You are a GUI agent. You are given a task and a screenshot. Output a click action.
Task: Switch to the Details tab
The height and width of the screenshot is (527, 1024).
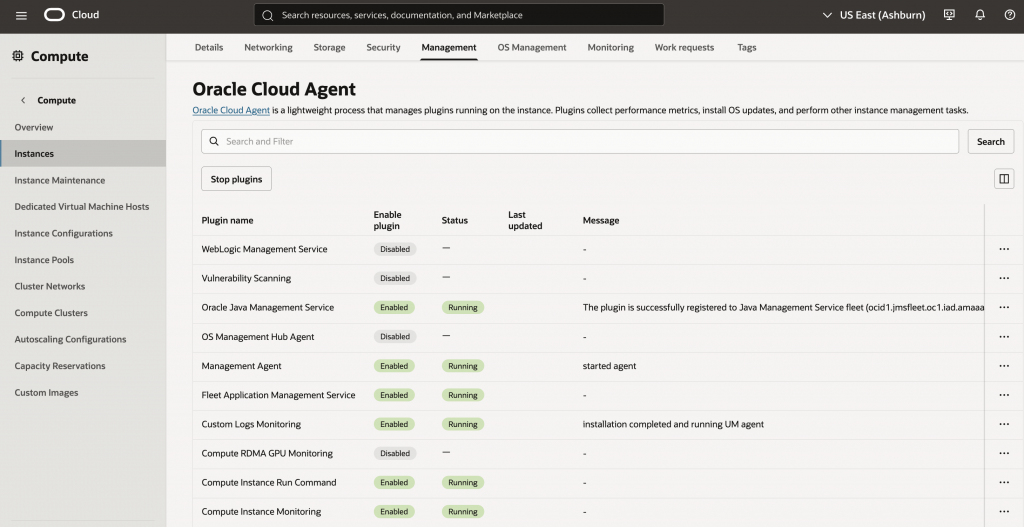[209, 47]
